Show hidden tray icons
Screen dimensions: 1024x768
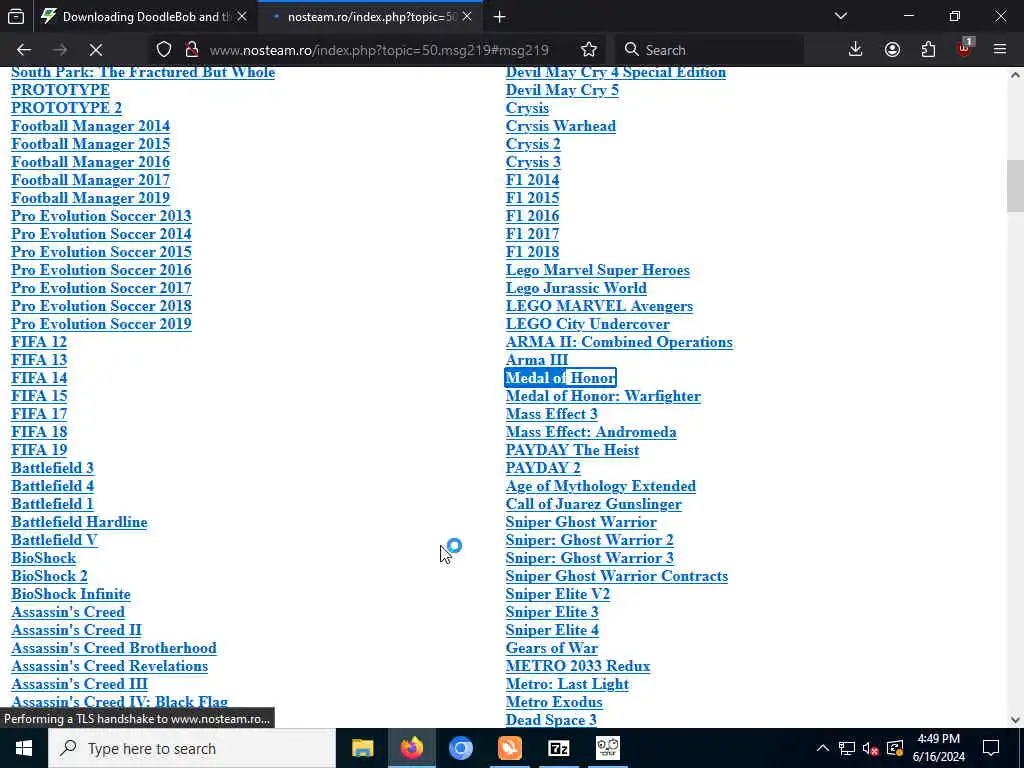(822, 748)
